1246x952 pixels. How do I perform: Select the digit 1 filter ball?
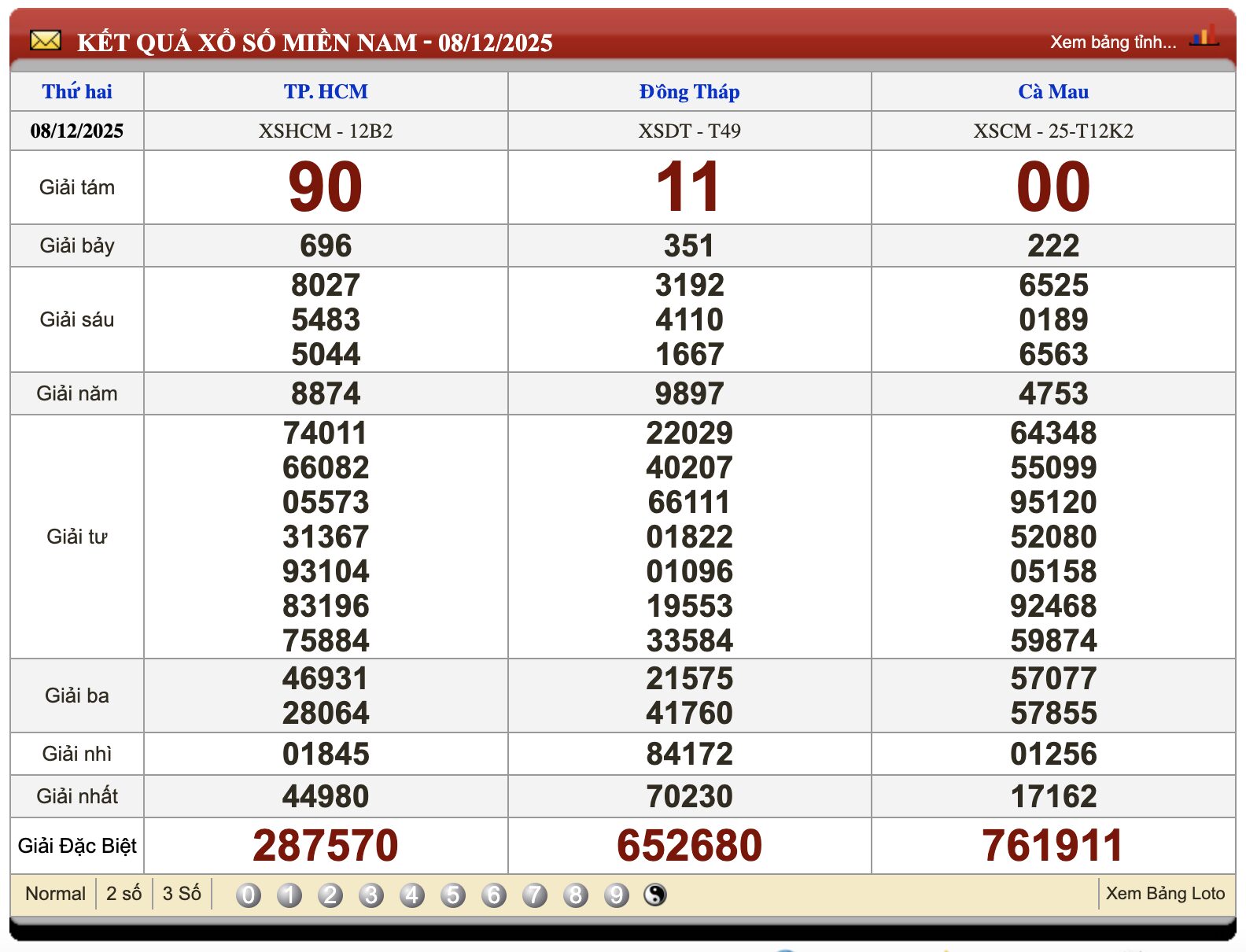[289, 895]
